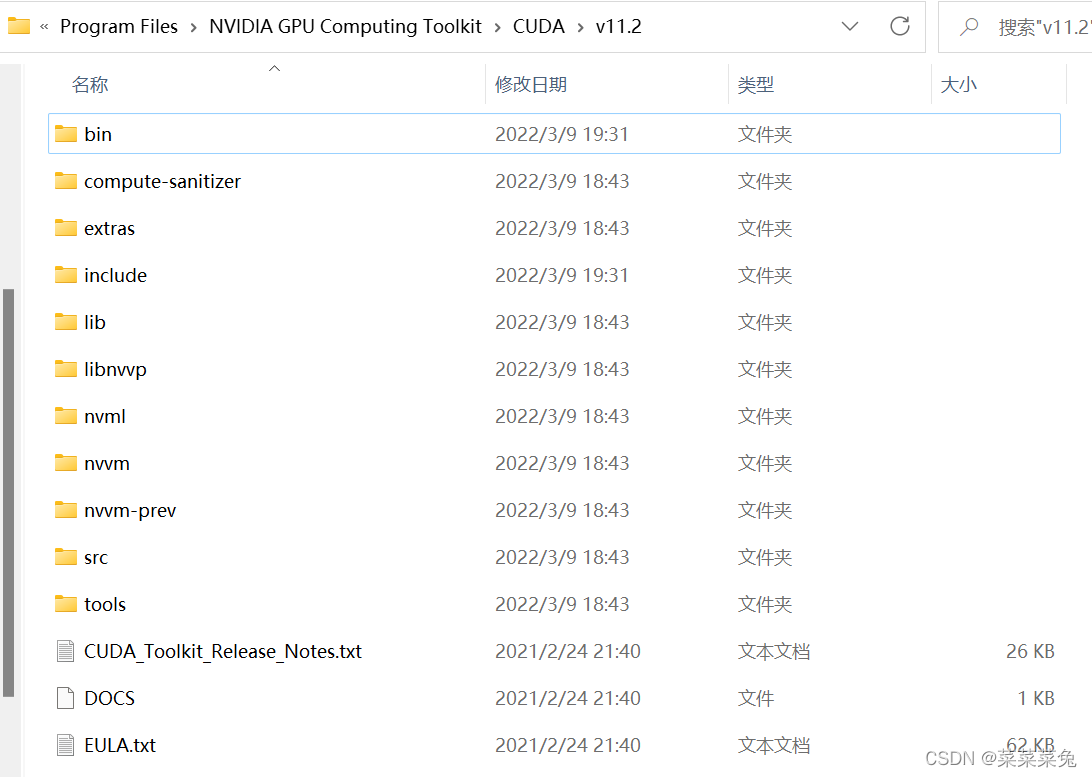Click the DOCS file icon

point(65,698)
